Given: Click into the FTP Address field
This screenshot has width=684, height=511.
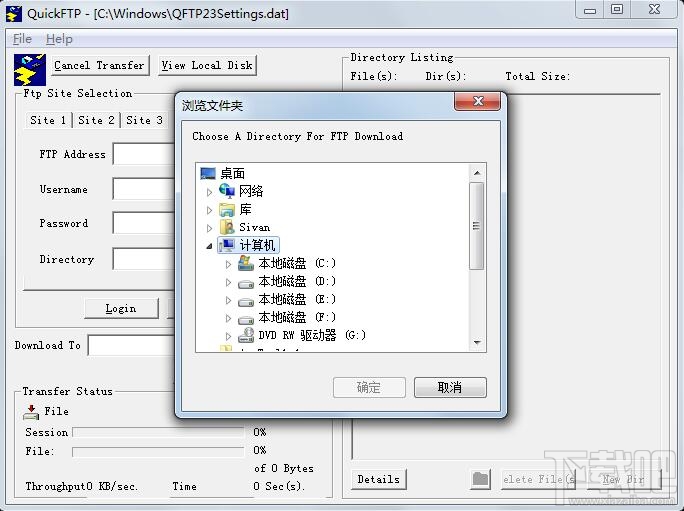Looking at the screenshot, I should point(144,154).
